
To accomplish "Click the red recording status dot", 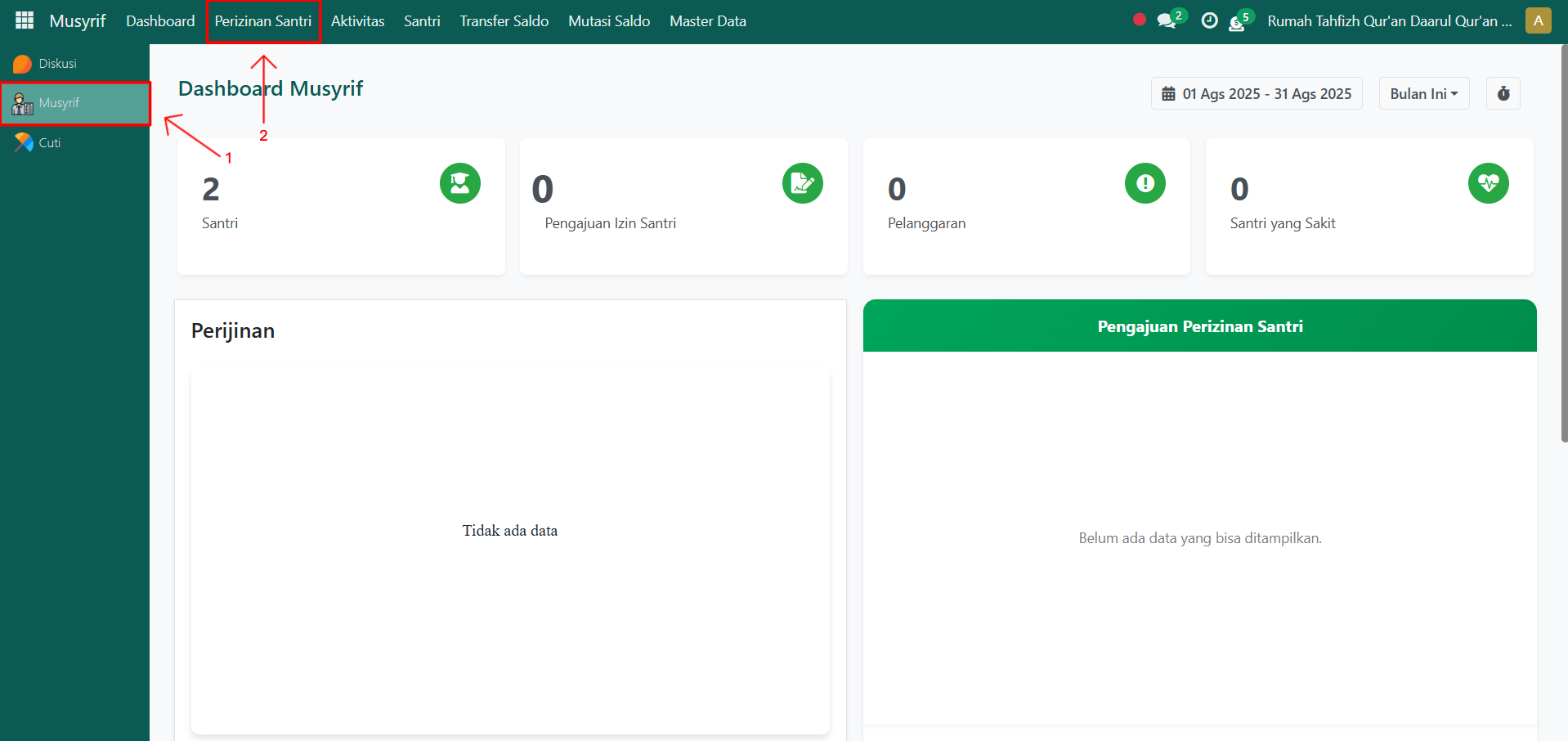I will 1139,20.
